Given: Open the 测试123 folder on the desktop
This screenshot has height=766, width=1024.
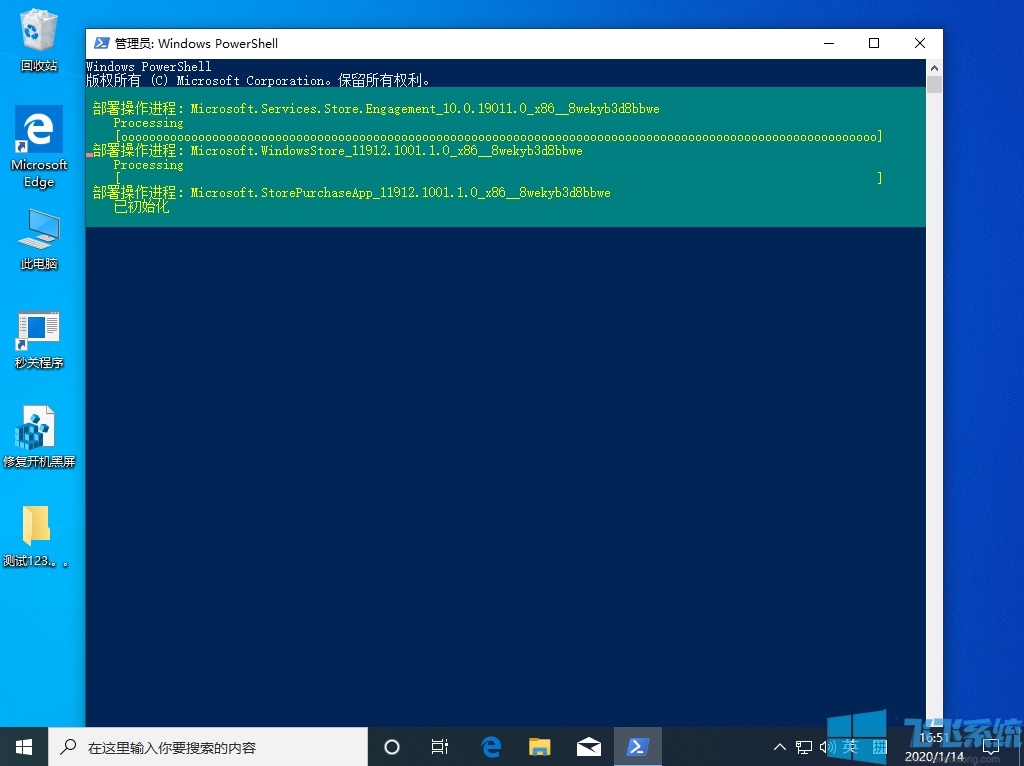Looking at the screenshot, I should click(38, 525).
